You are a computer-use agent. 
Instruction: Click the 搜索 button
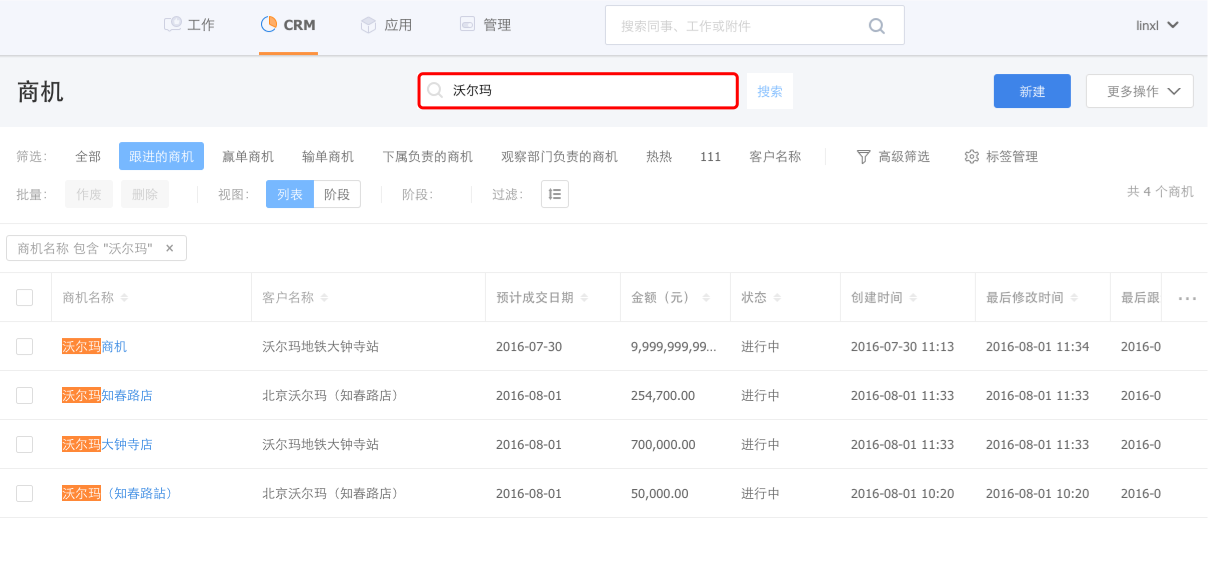pyautogui.click(x=770, y=91)
